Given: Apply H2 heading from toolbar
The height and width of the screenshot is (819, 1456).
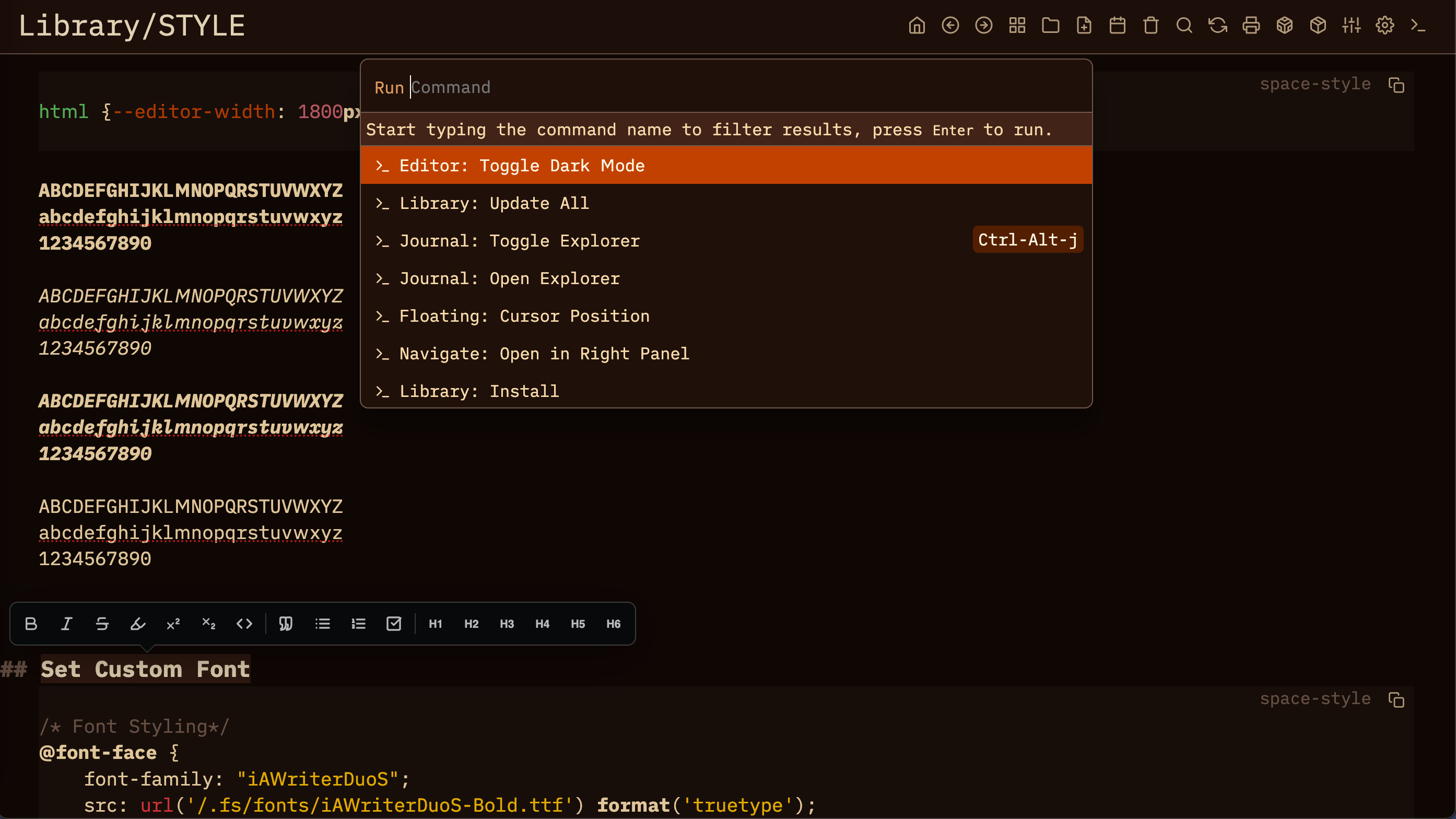Looking at the screenshot, I should [471, 624].
